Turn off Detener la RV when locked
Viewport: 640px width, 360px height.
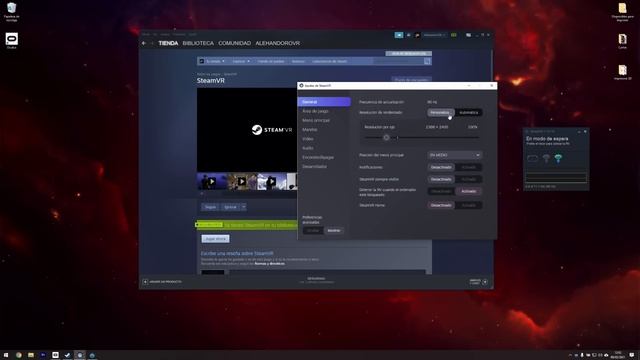[x=441, y=191]
